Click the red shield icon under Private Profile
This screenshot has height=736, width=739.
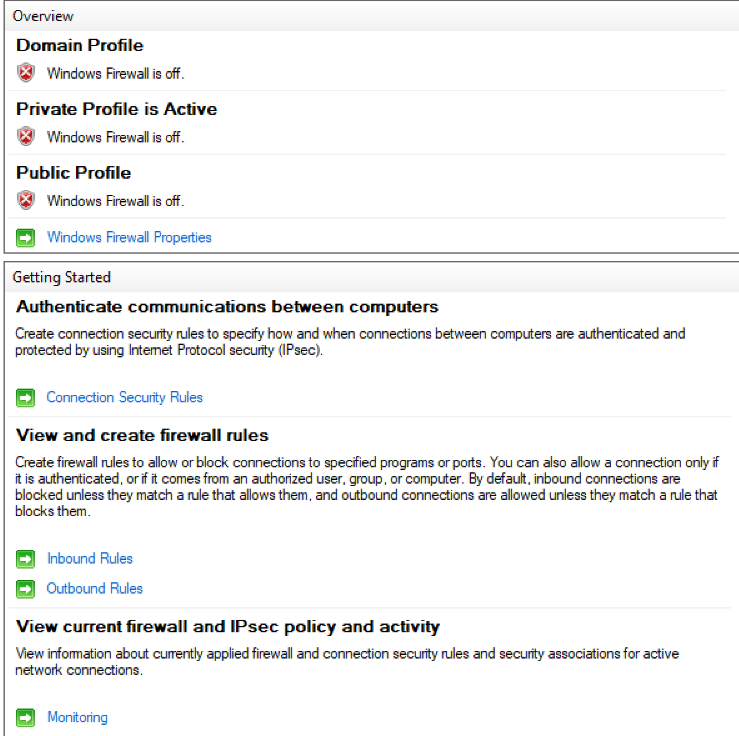[x=26, y=137]
